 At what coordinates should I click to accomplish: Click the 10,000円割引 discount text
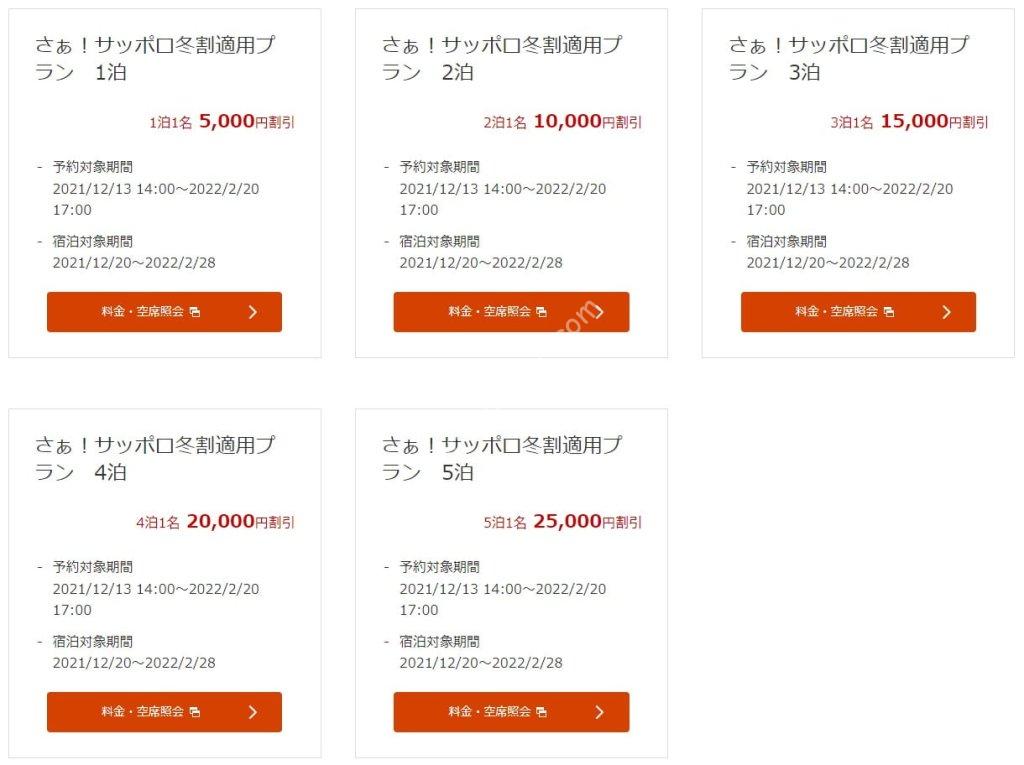pyautogui.click(x=588, y=121)
